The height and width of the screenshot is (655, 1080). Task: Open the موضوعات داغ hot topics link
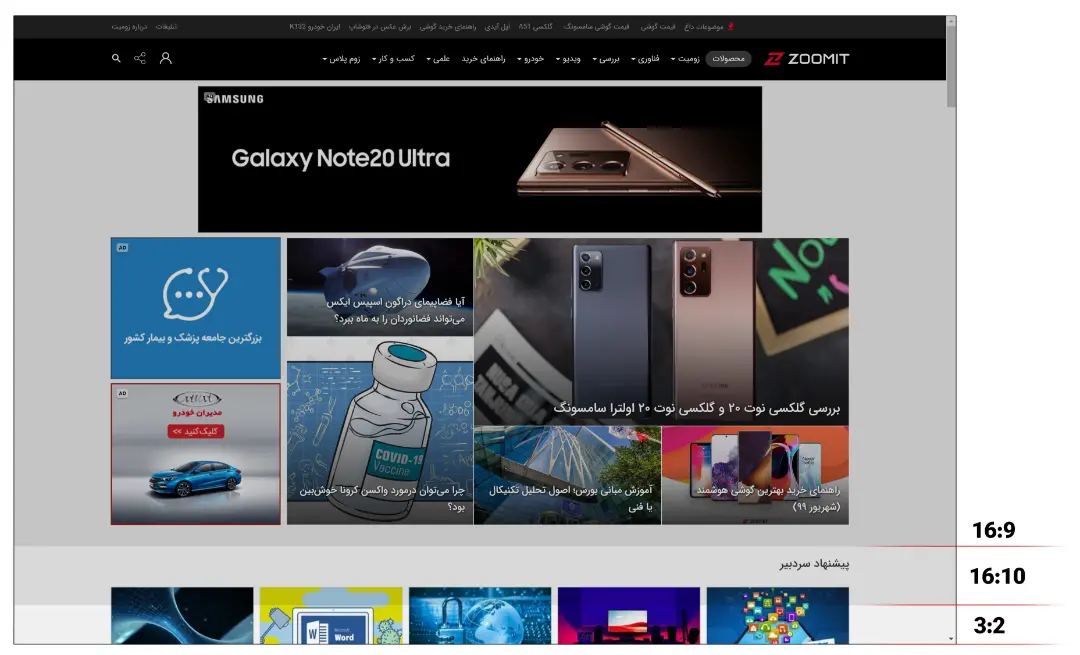[709, 27]
